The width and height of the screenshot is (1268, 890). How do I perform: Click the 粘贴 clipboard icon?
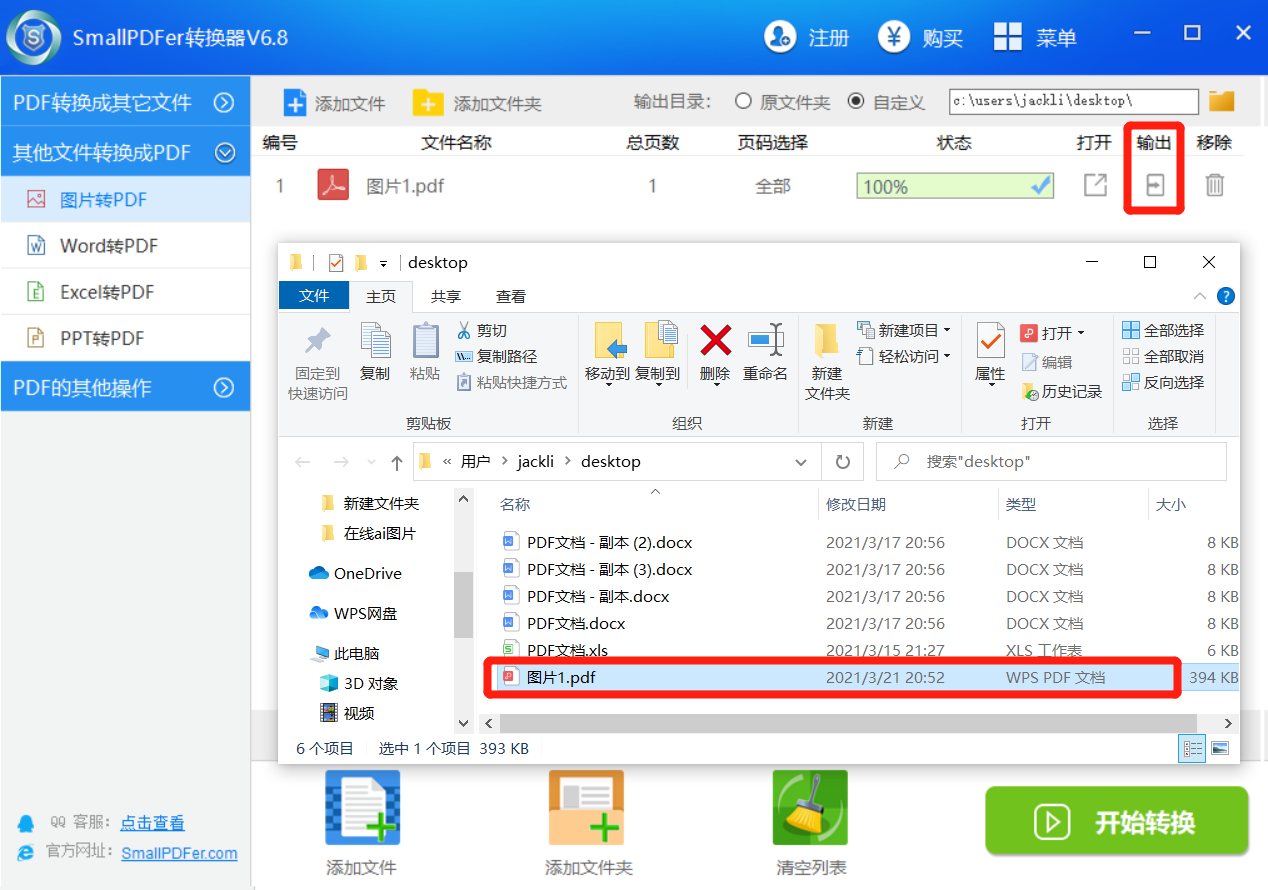(425, 341)
